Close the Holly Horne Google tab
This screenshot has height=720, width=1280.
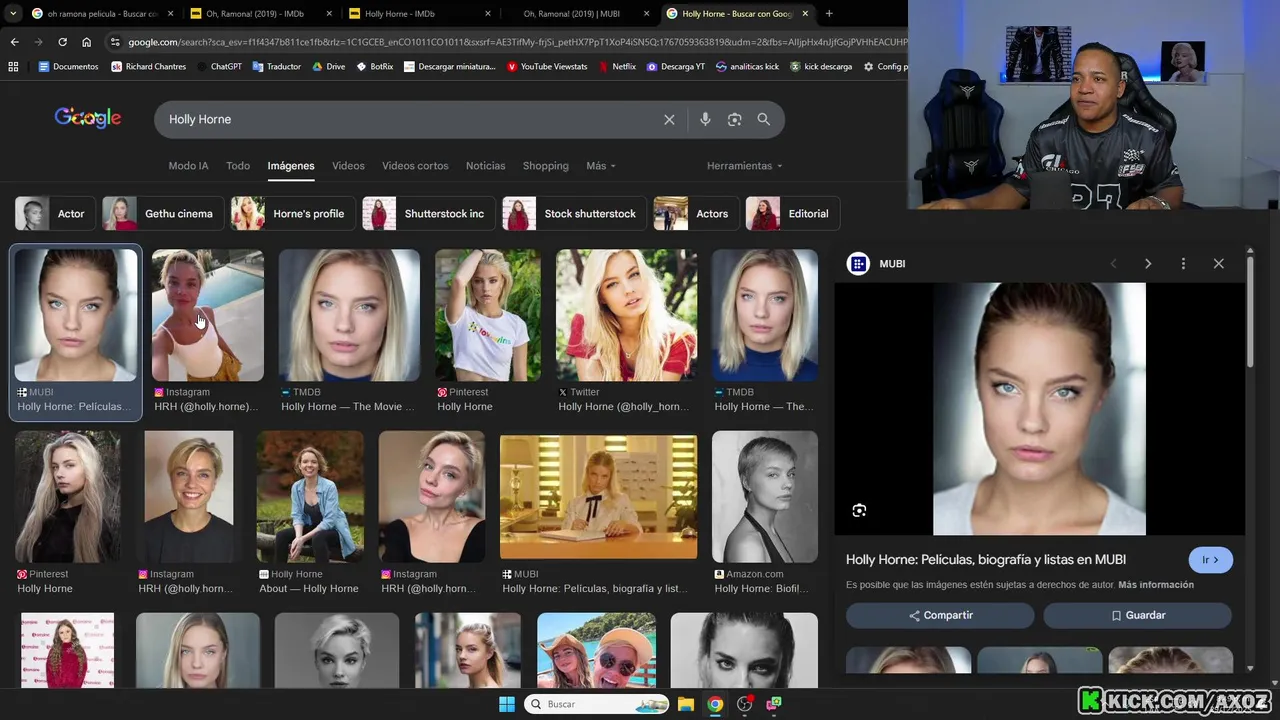805,14
